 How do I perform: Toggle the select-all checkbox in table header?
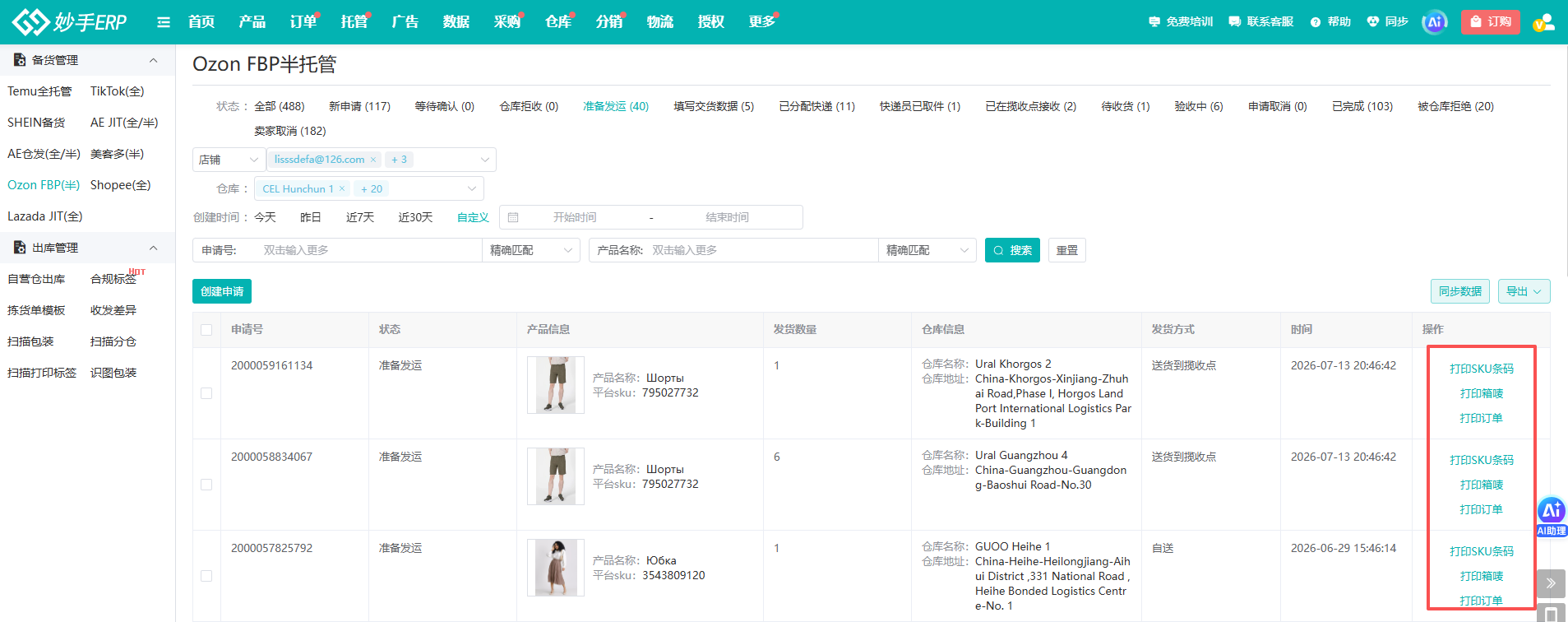[206, 330]
